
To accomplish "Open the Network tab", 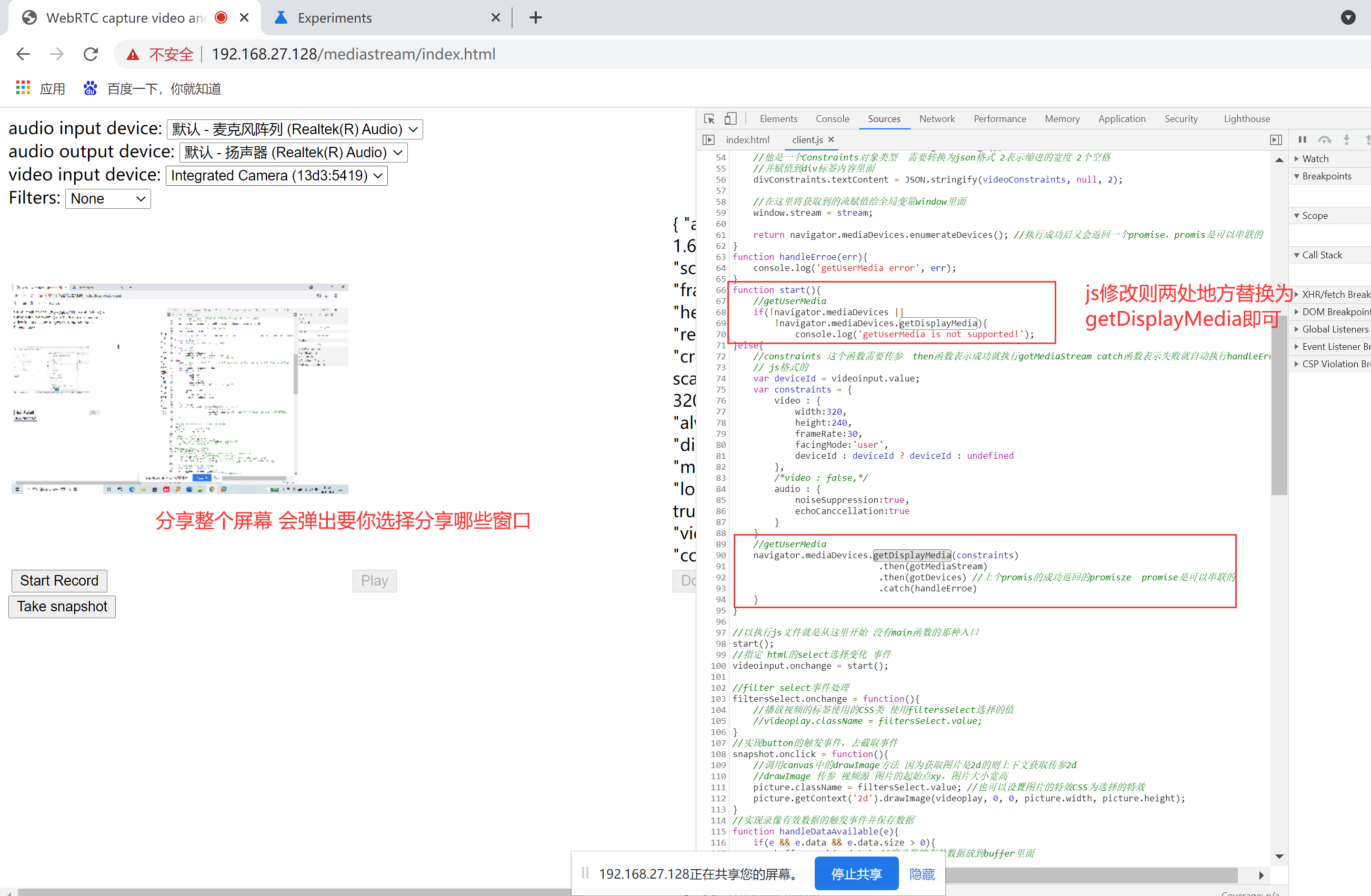I will click(x=936, y=118).
